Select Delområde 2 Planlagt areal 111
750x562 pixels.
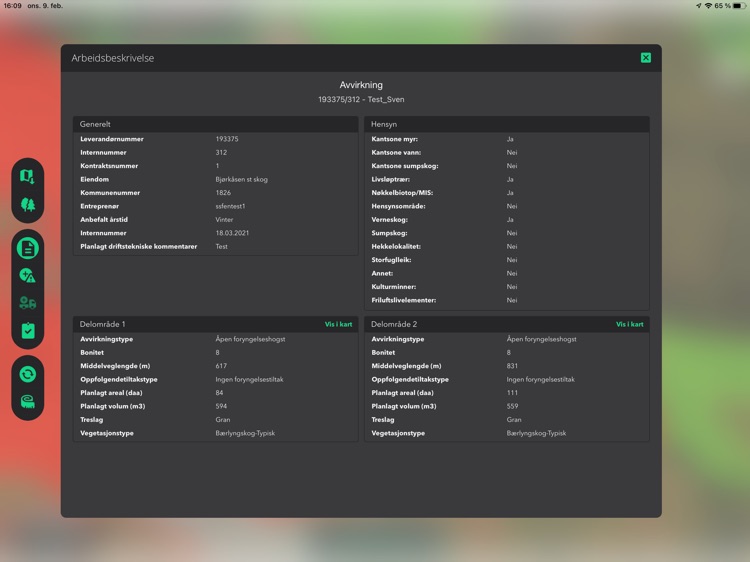pyautogui.click(x=512, y=393)
